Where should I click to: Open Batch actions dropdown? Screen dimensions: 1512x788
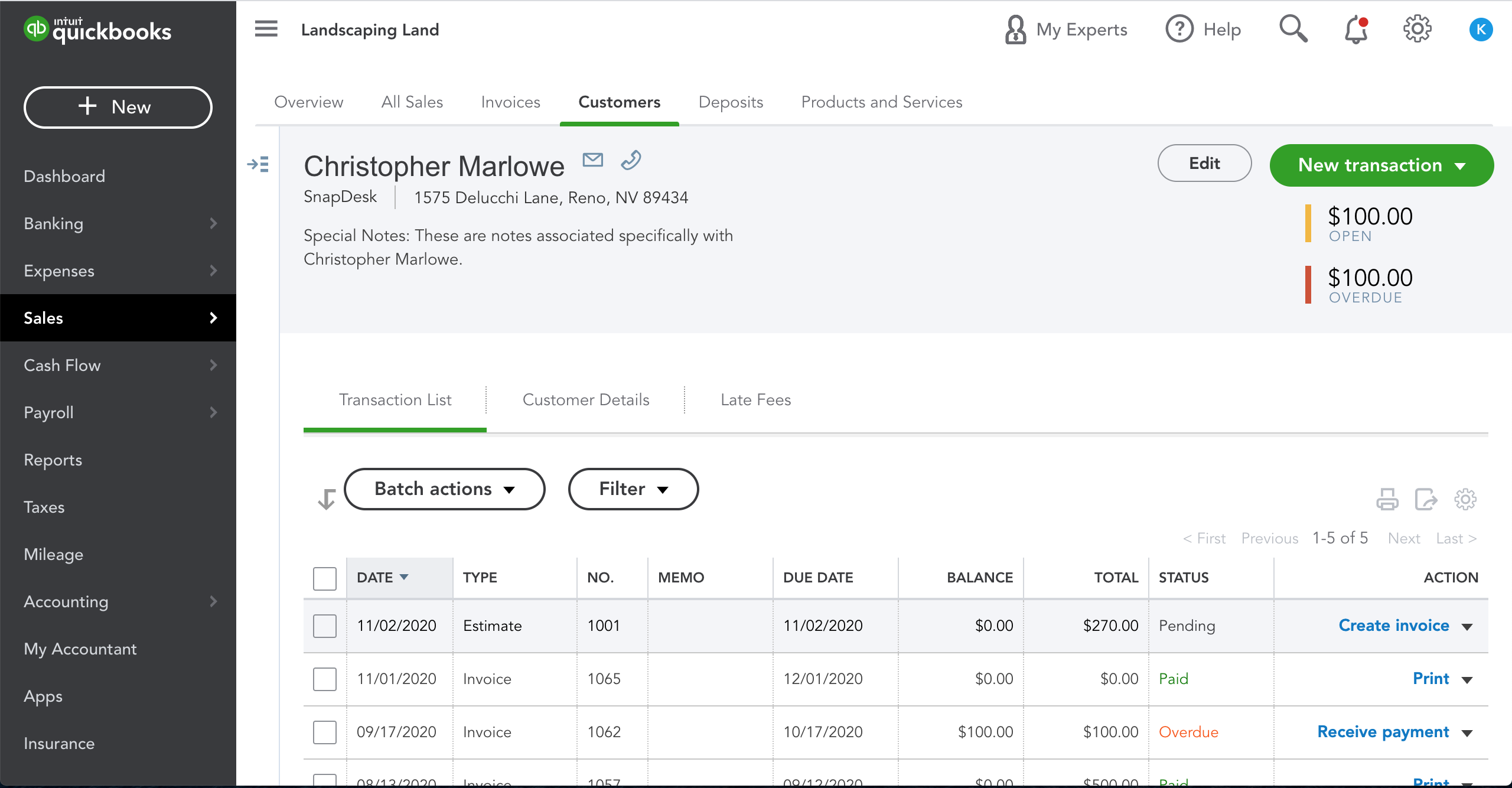tap(444, 489)
